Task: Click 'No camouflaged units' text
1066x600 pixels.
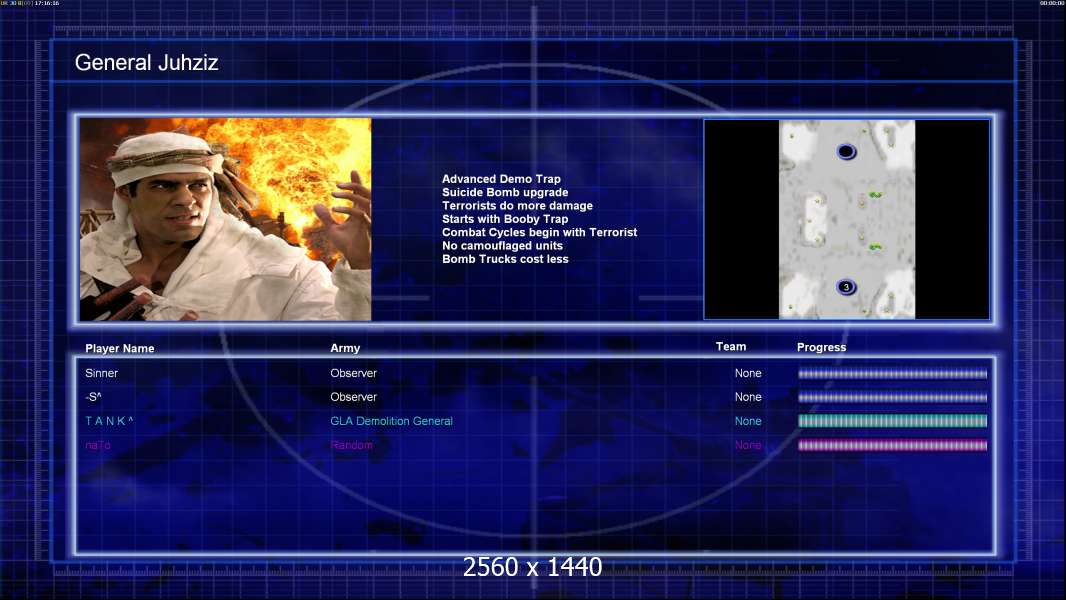Action: coord(502,245)
